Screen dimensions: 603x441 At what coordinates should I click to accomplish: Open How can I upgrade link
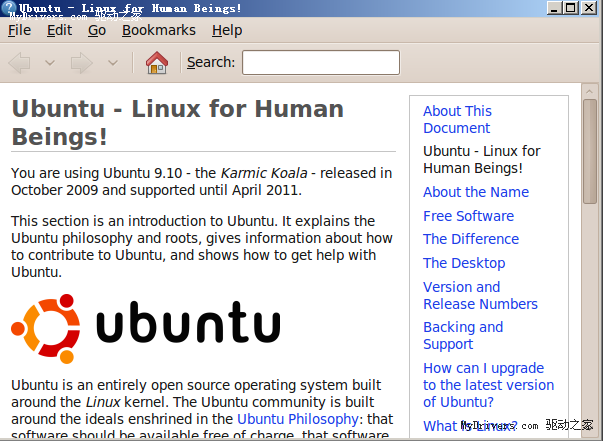tap(488, 385)
